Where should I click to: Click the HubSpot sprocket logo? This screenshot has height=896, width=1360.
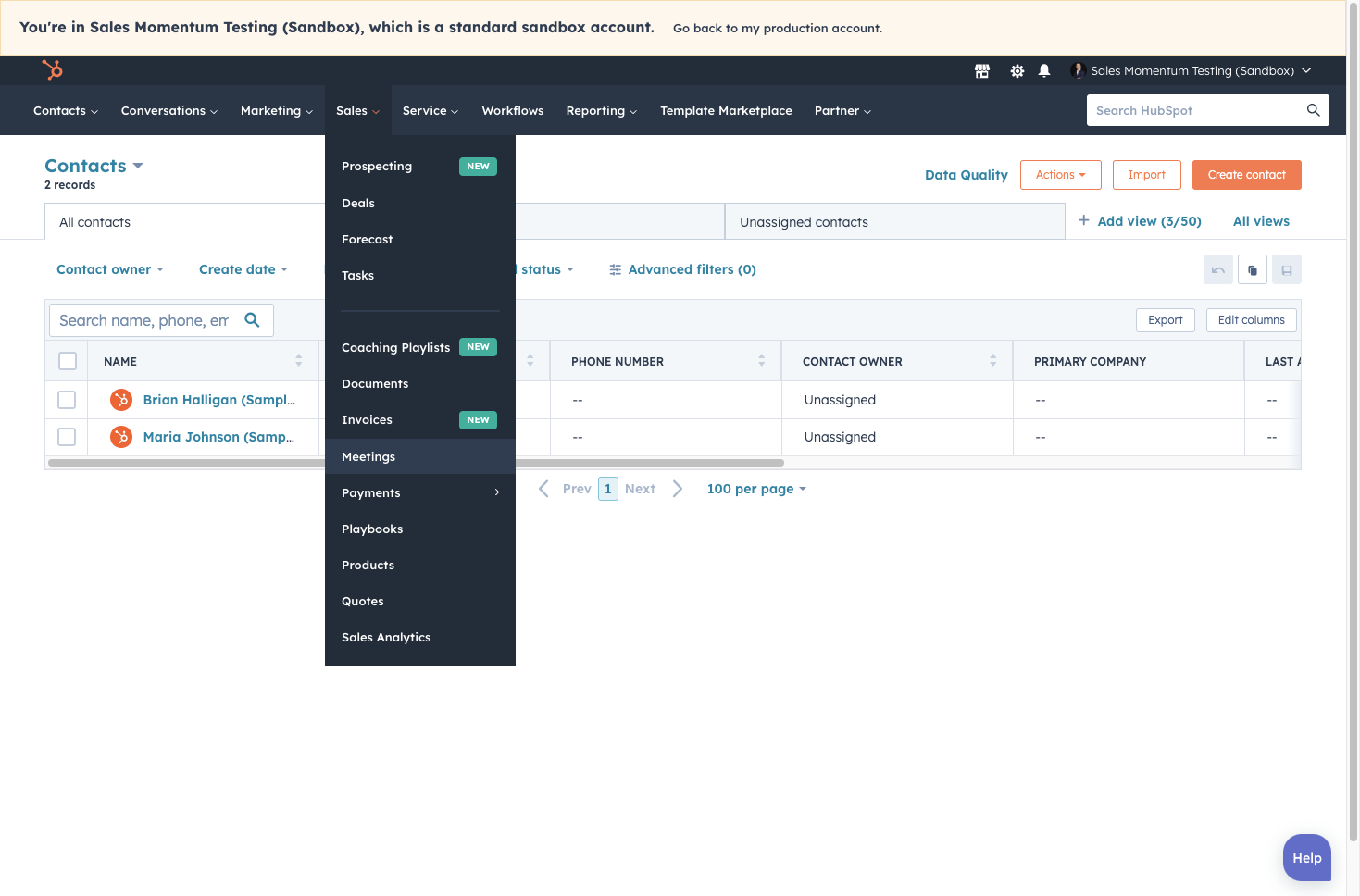coord(53,69)
